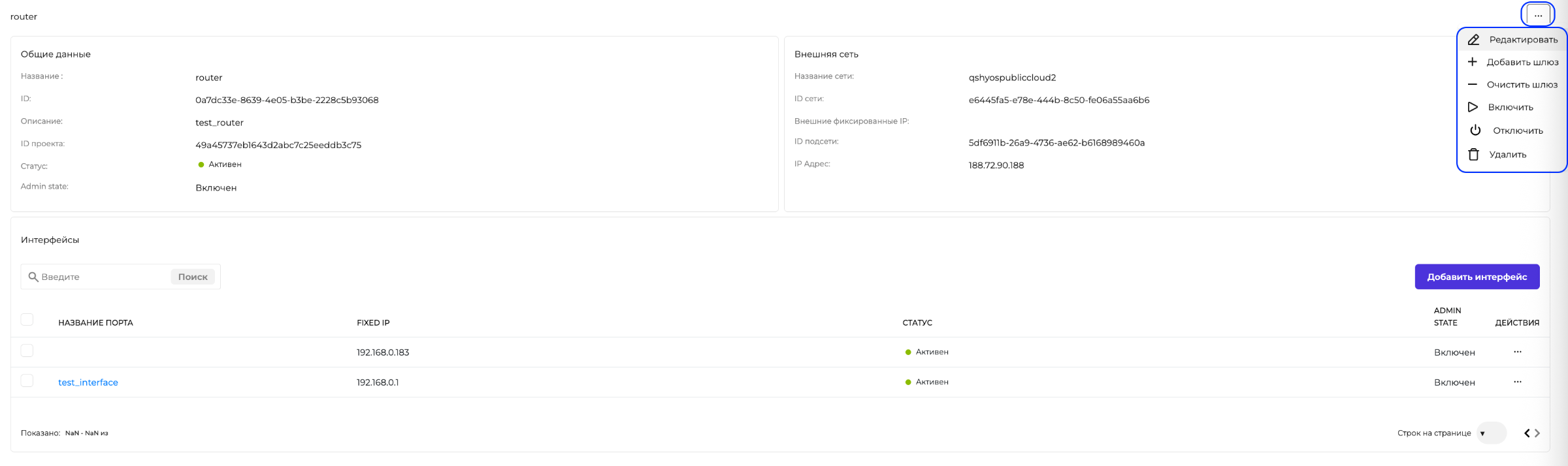Click the plus icon for Добавить шлюз
This screenshot has width=1568, height=466.
pyautogui.click(x=1472, y=62)
